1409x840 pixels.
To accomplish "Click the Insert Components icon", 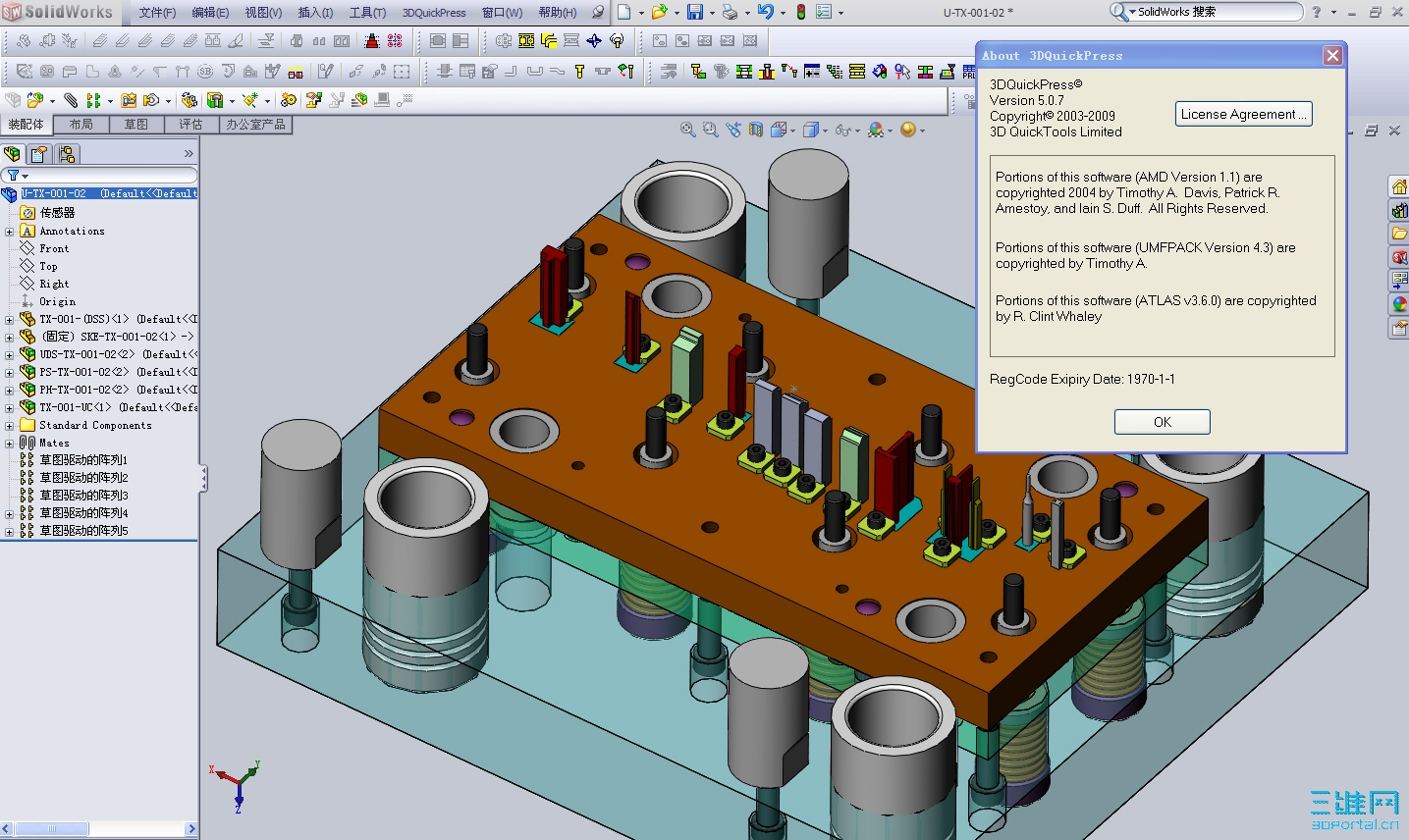I will [35, 100].
